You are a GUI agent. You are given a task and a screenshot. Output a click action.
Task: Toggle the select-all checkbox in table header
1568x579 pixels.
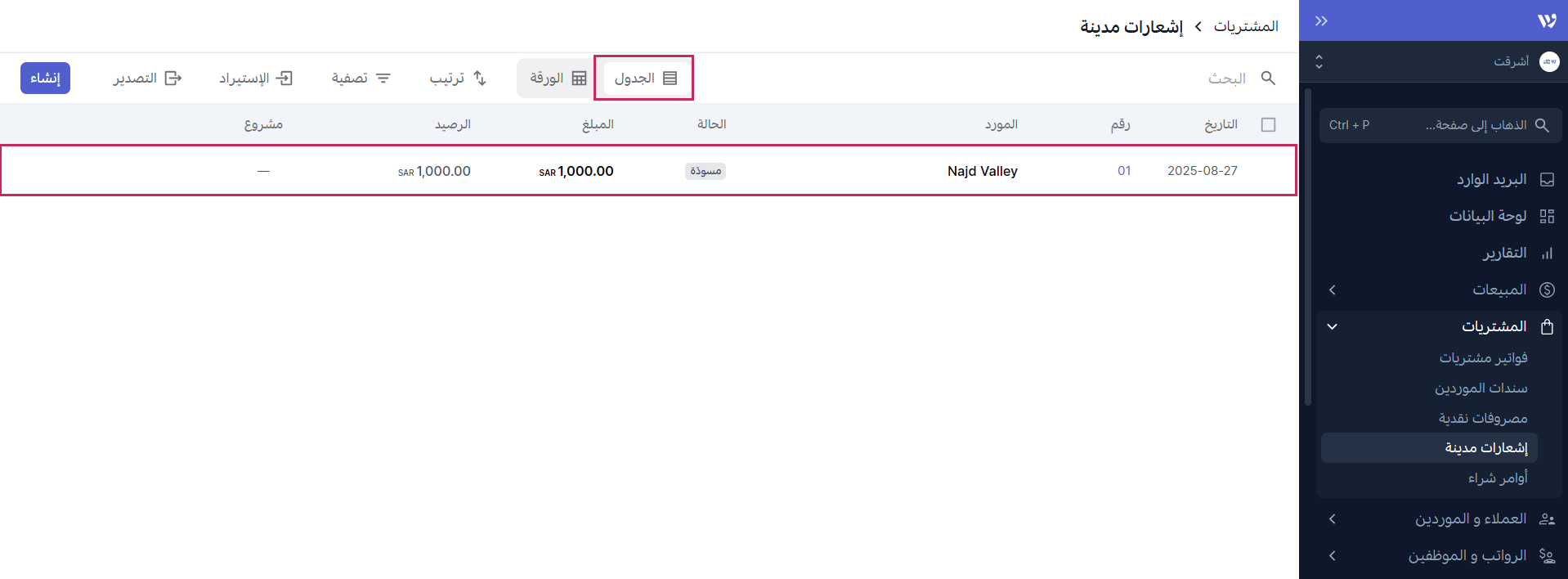click(1268, 124)
